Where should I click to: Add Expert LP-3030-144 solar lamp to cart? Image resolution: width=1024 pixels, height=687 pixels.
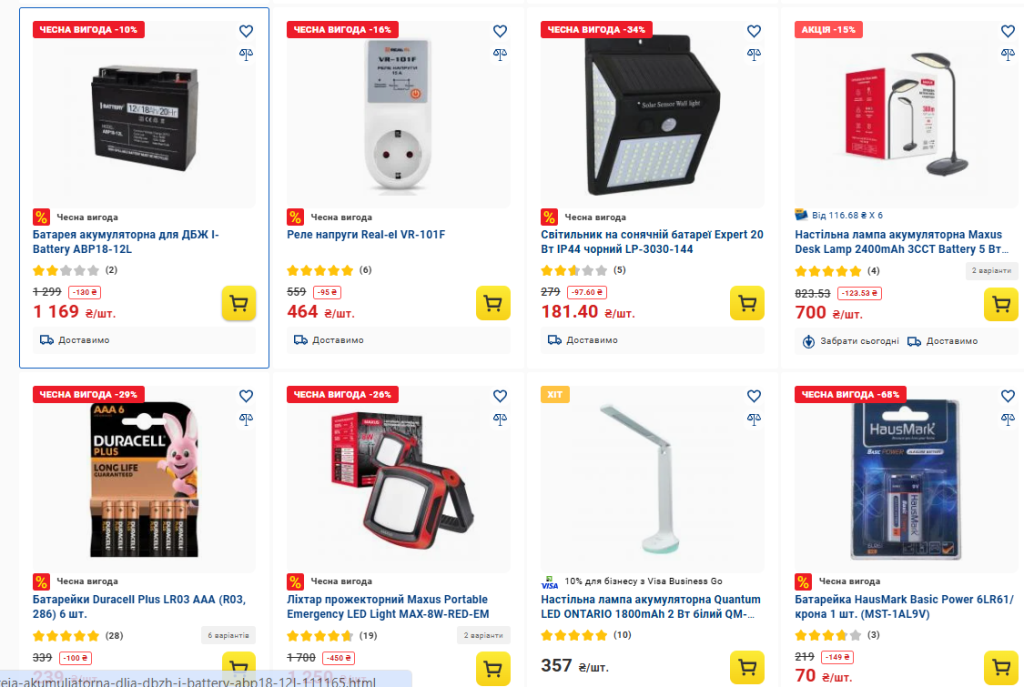747,303
